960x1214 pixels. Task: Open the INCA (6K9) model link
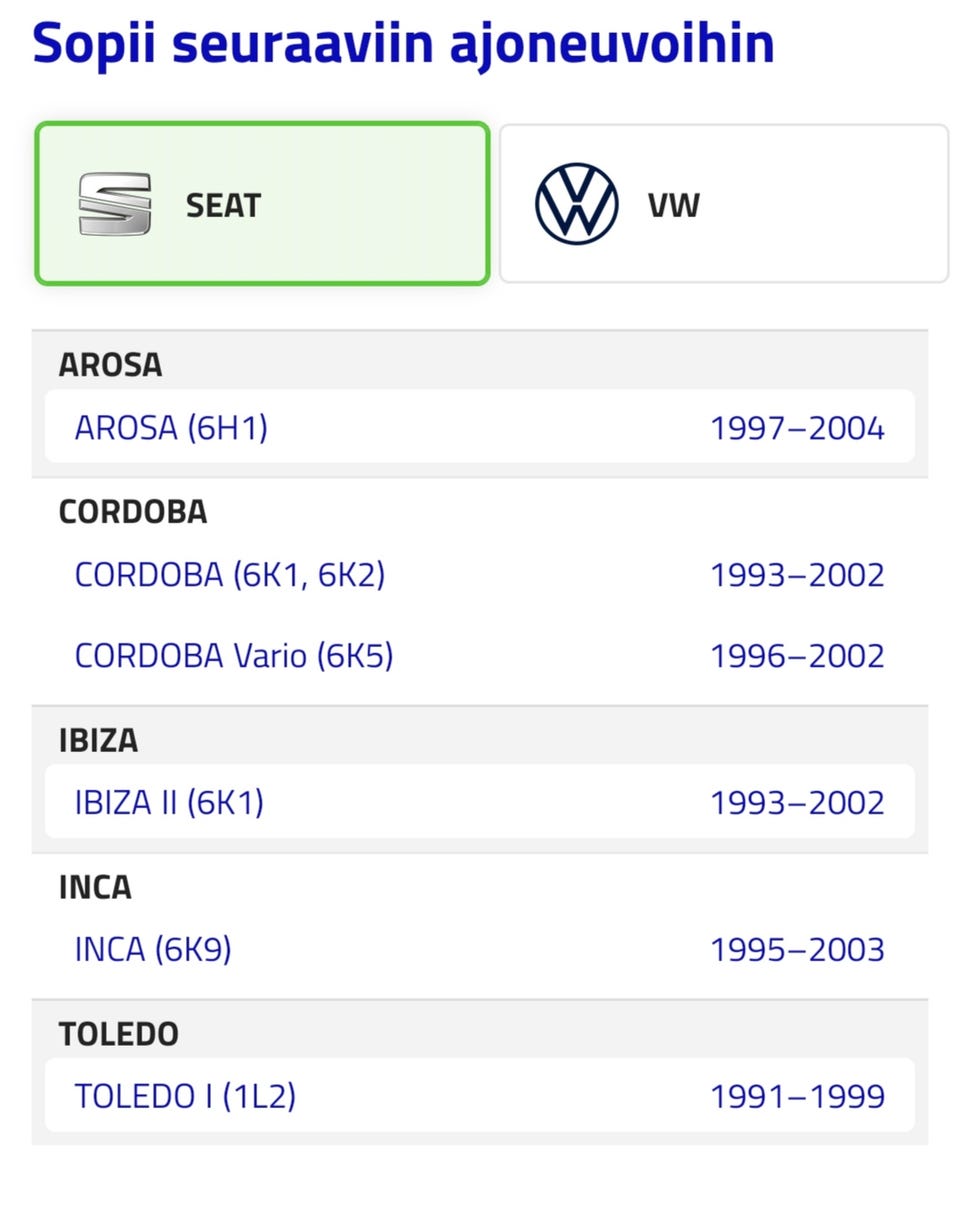coord(153,949)
